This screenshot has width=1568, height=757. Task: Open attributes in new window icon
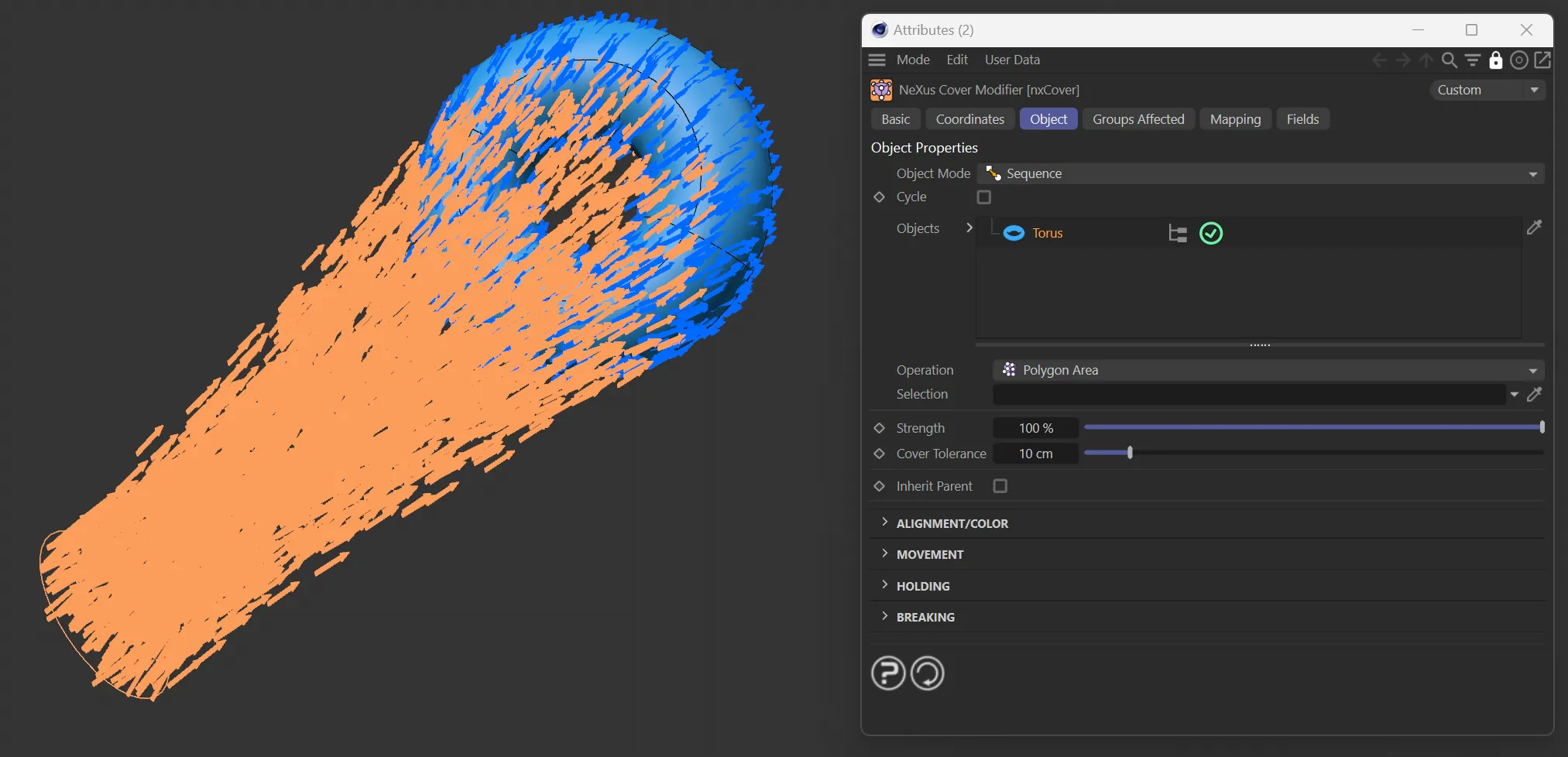[1542, 60]
